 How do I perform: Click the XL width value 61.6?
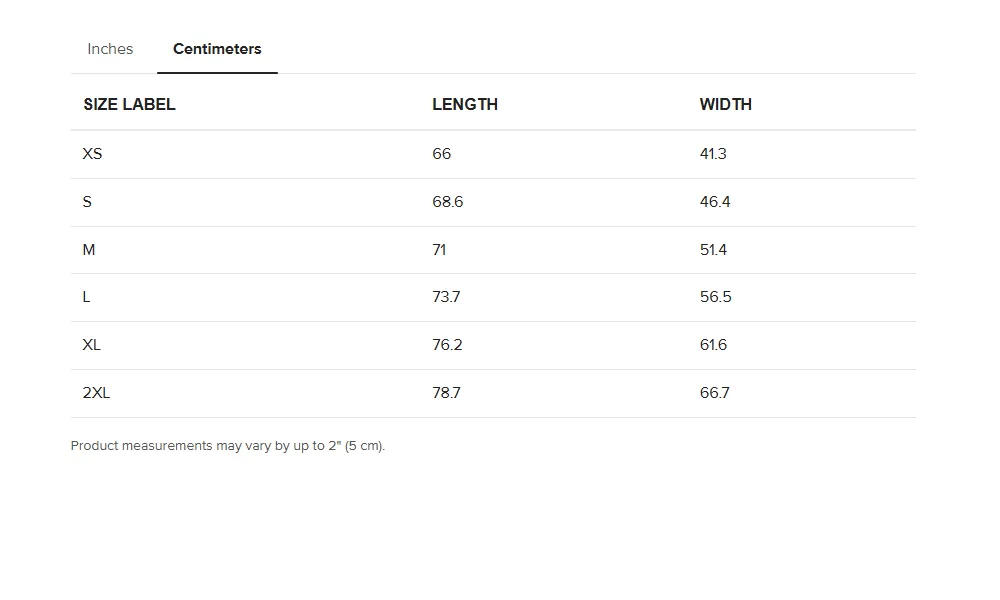(x=713, y=345)
